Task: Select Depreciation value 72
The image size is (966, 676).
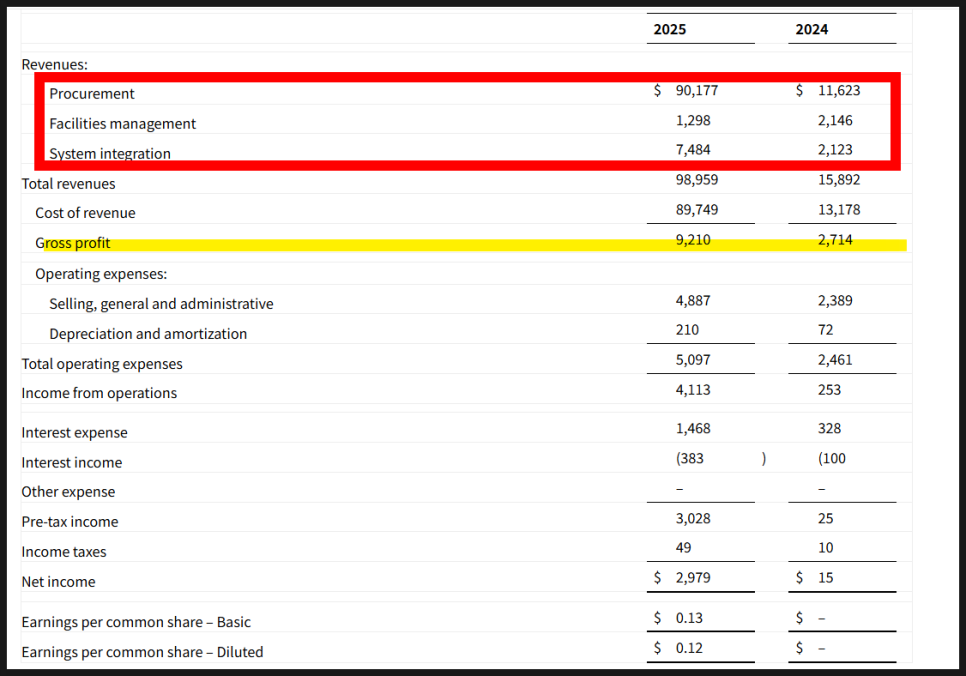Action: (x=826, y=330)
